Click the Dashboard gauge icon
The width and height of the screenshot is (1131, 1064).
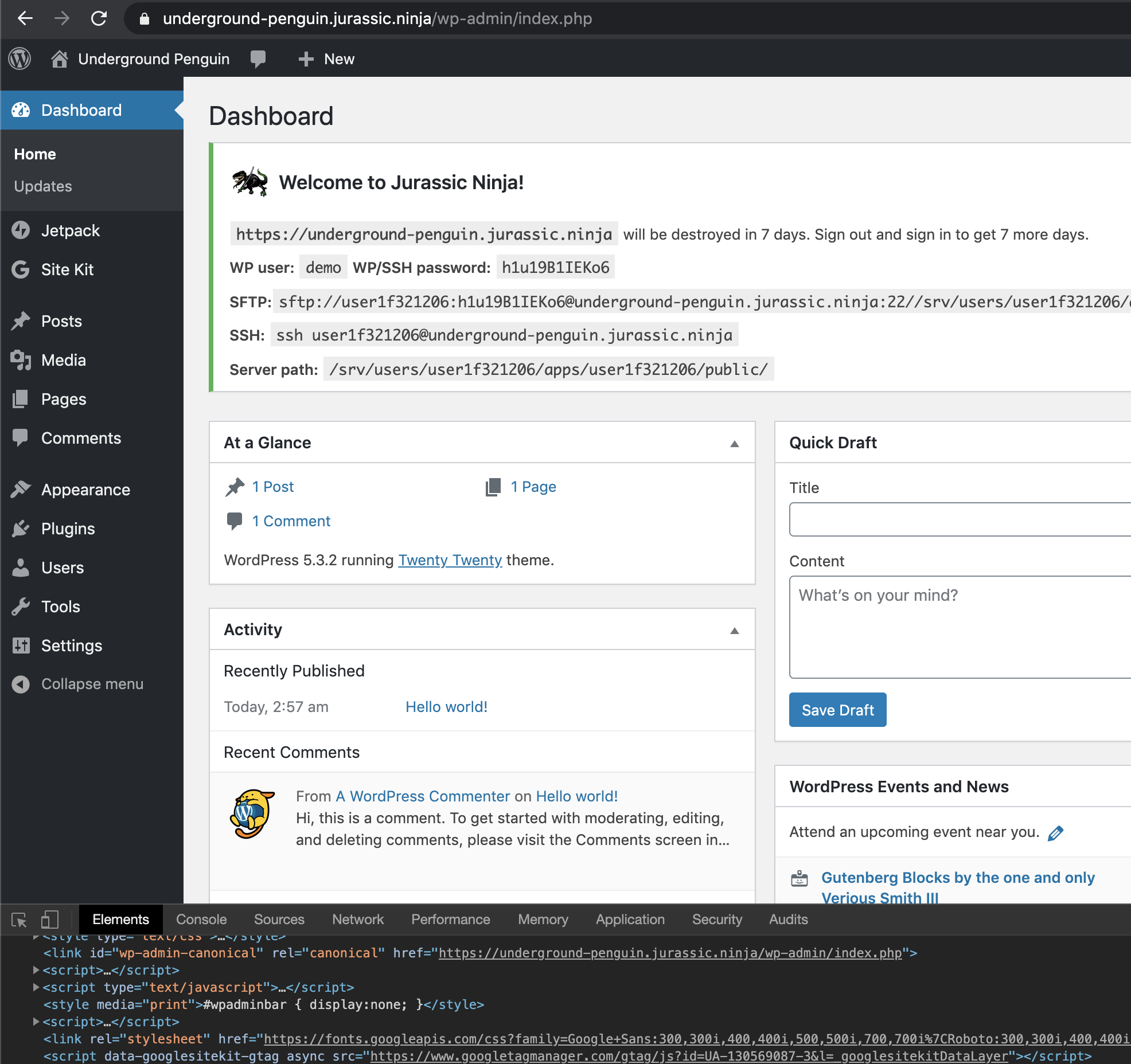21,109
